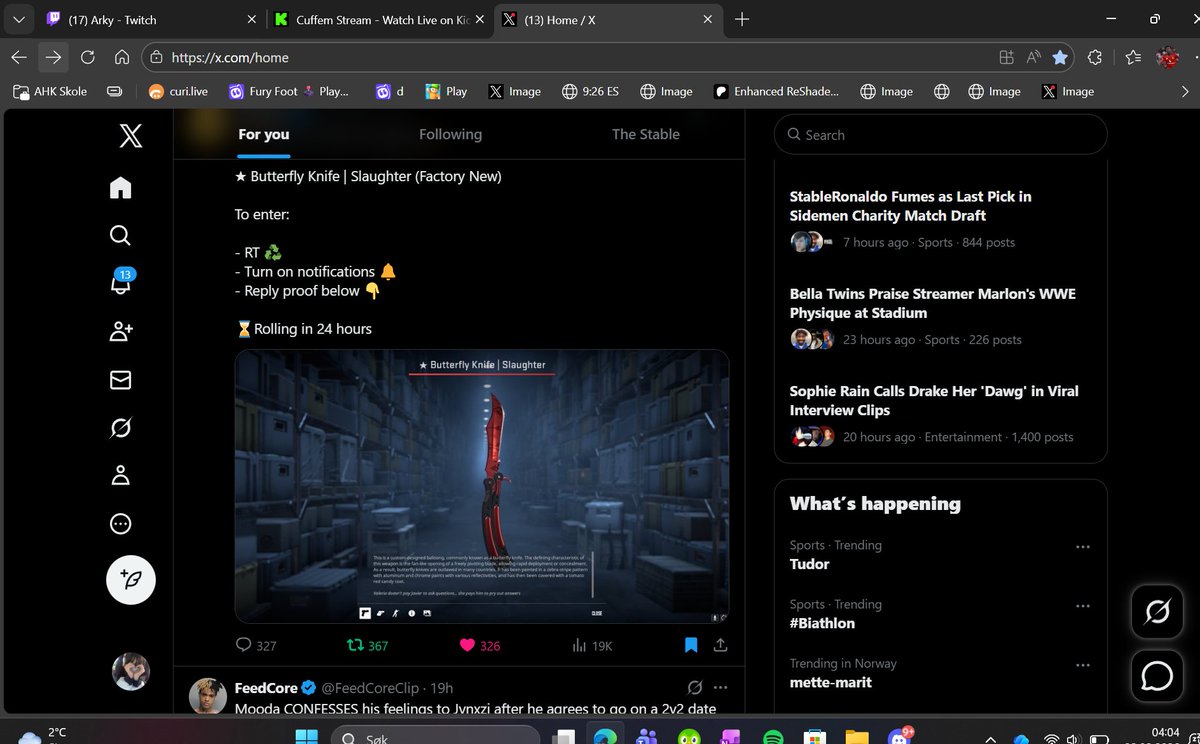Toggle favorite star for this page
Viewport: 1200px width, 744px height.
point(1060,57)
